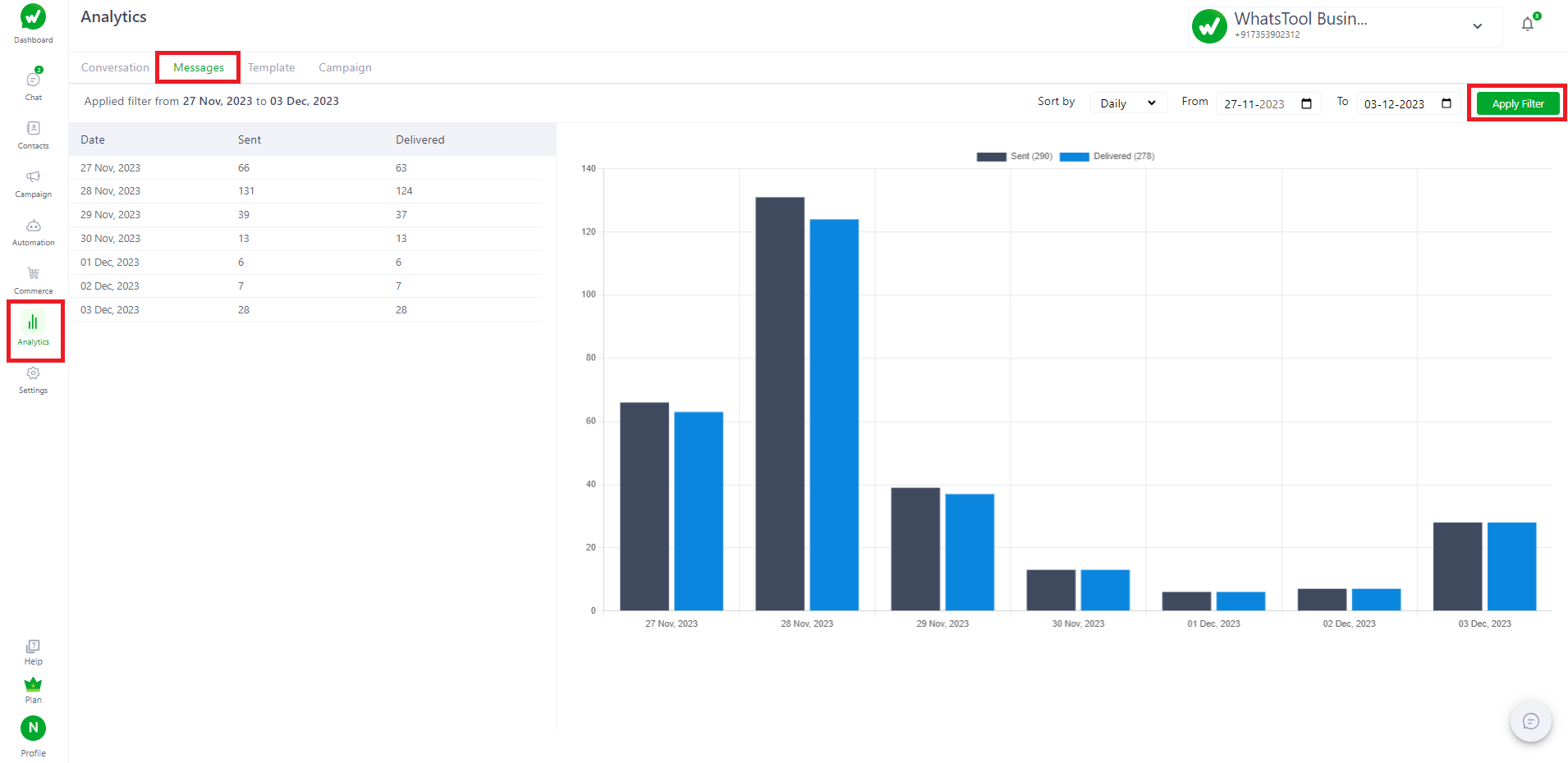Click the Delivered value 124
This screenshot has width=1568, height=763.
(404, 190)
